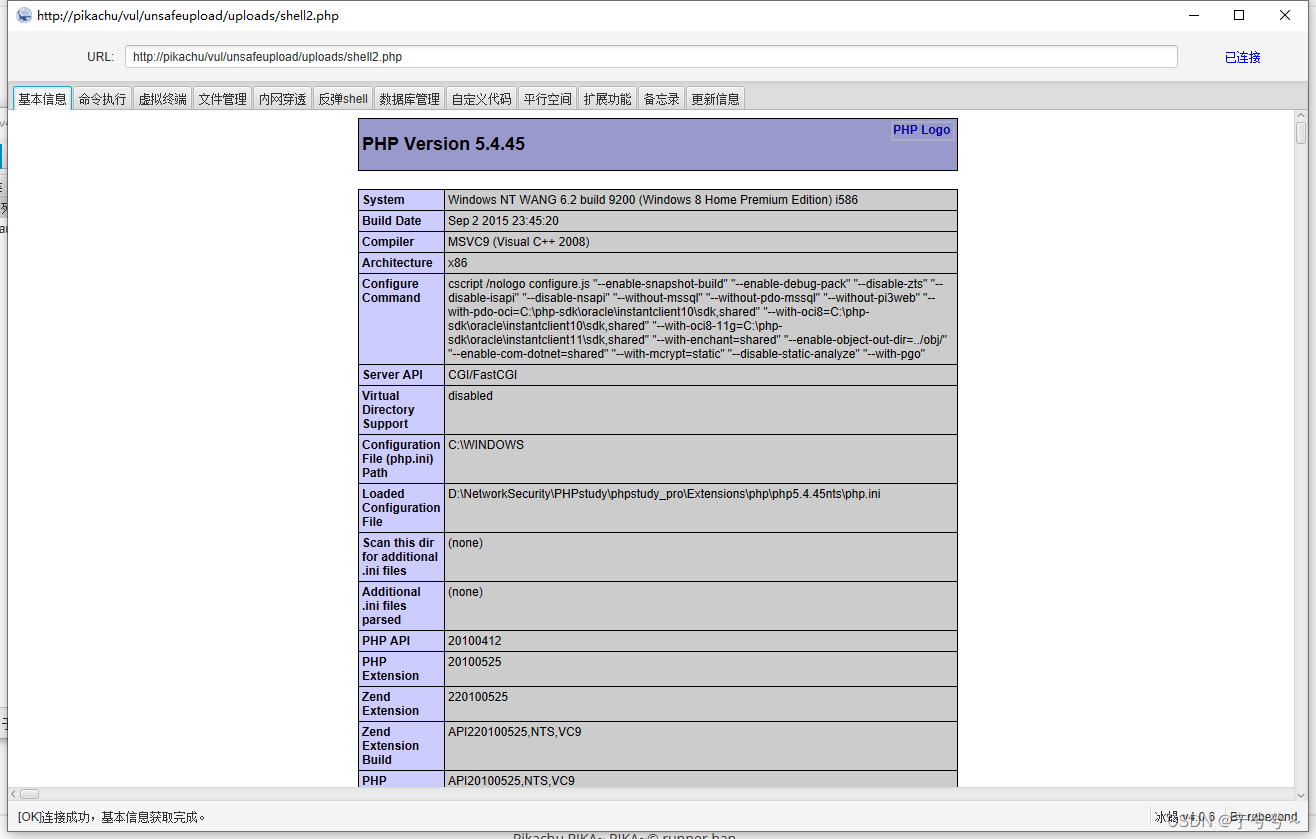Click the Zend Extension Build label
This screenshot has height=839, width=1316.
[391, 746]
